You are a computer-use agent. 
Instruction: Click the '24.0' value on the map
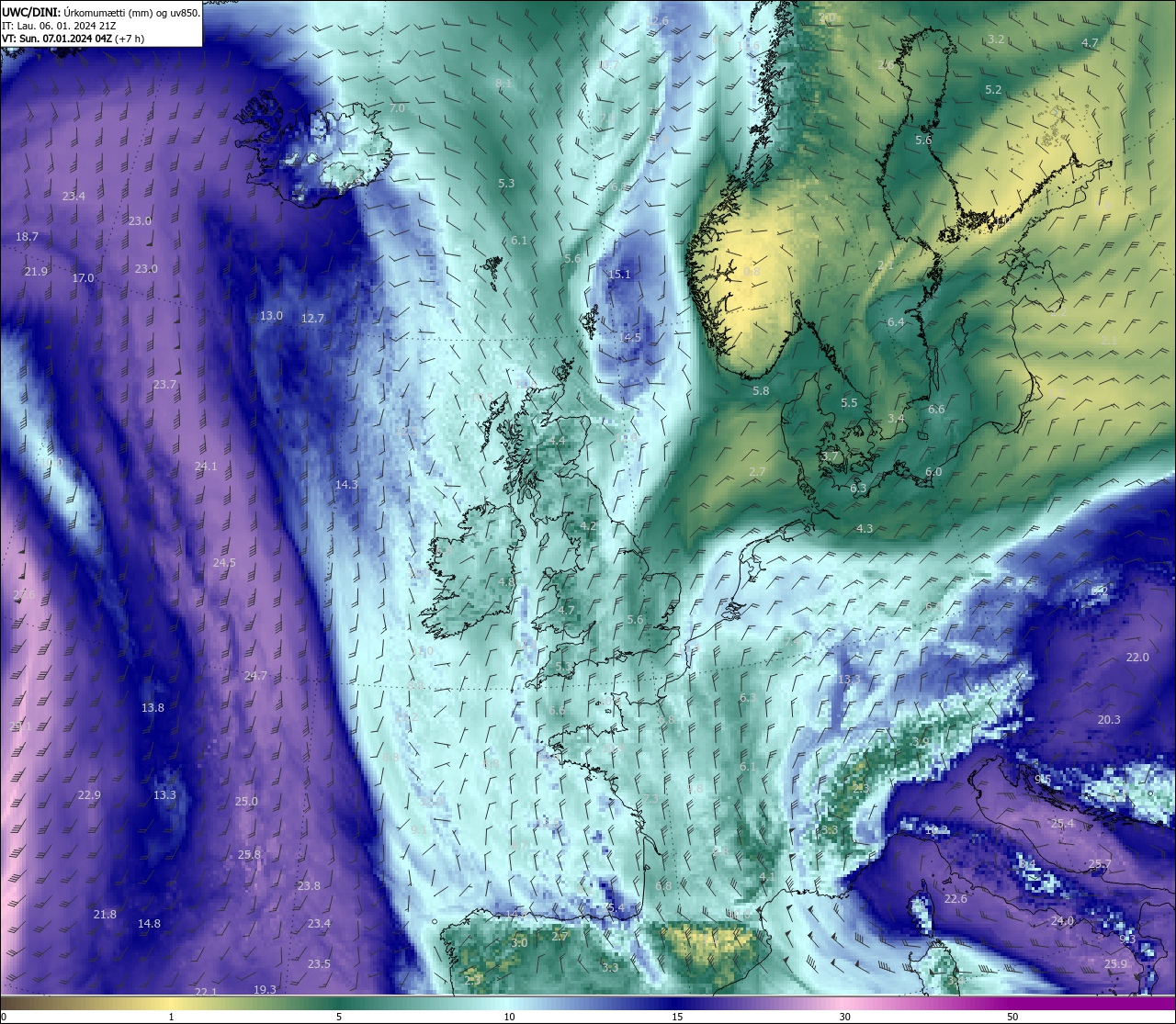click(1062, 921)
